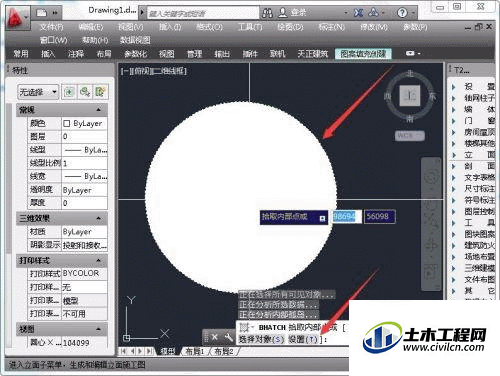Choose the 设置(T) command option
Viewport: 500px width, 376px height.
(303, 340)
